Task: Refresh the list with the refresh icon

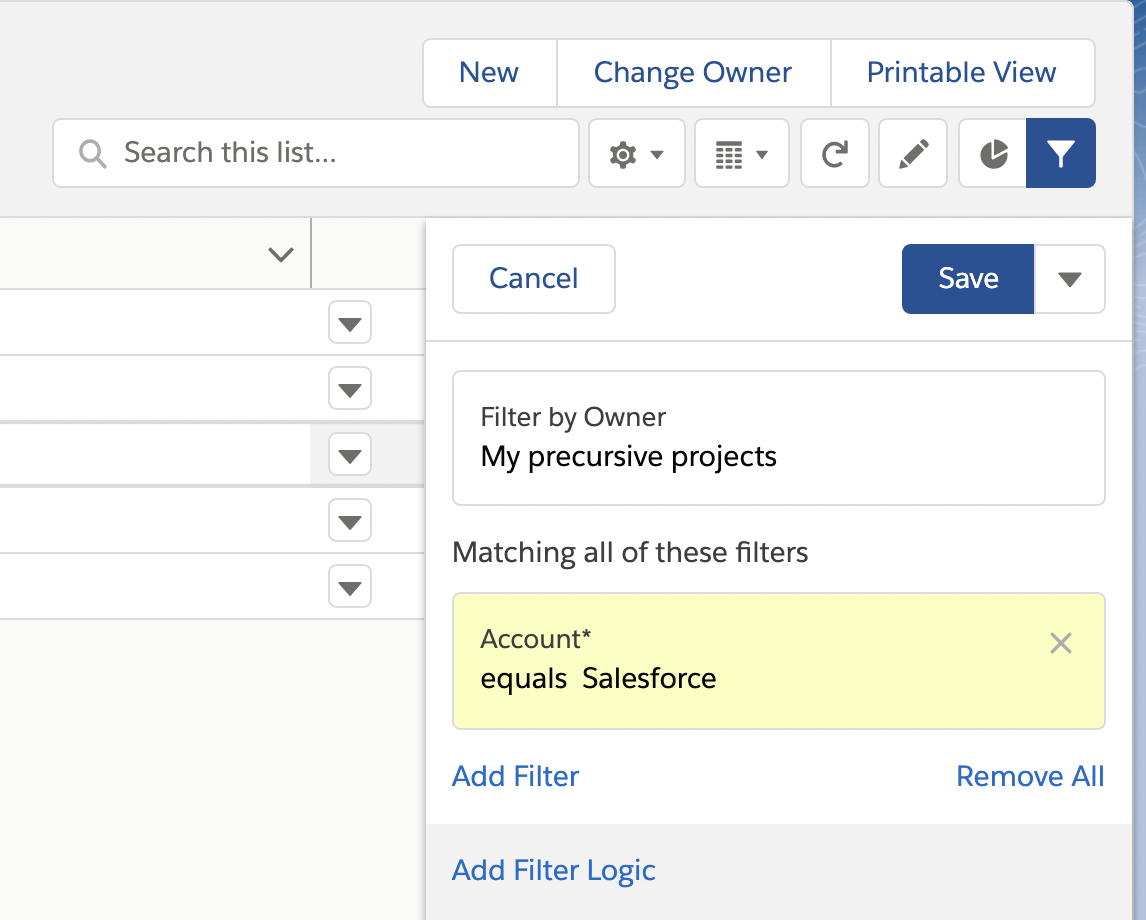Action: click(x=835, y=153)
